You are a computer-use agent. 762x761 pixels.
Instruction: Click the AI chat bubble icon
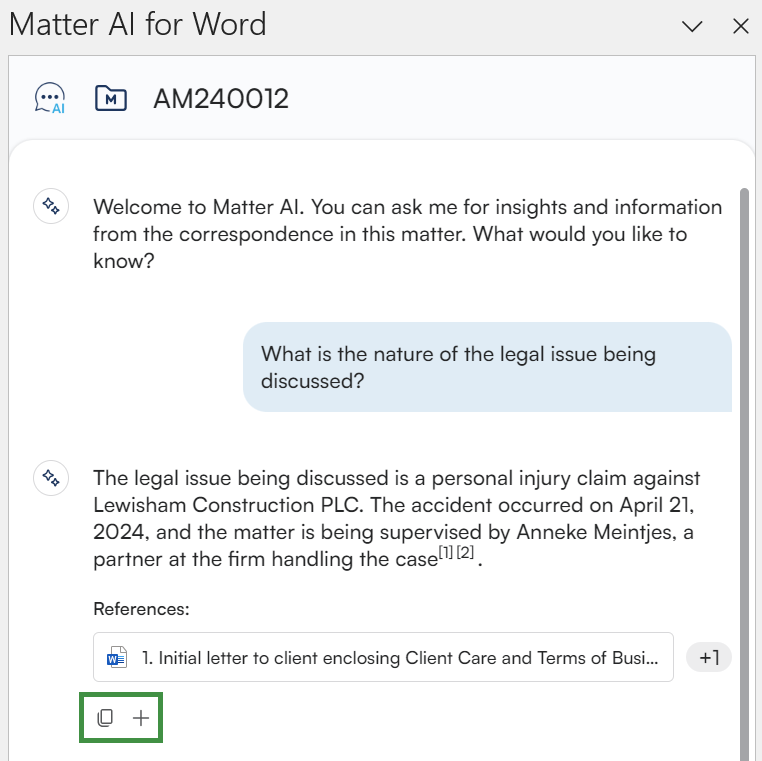pyautogui.click(x=50, y=98)
